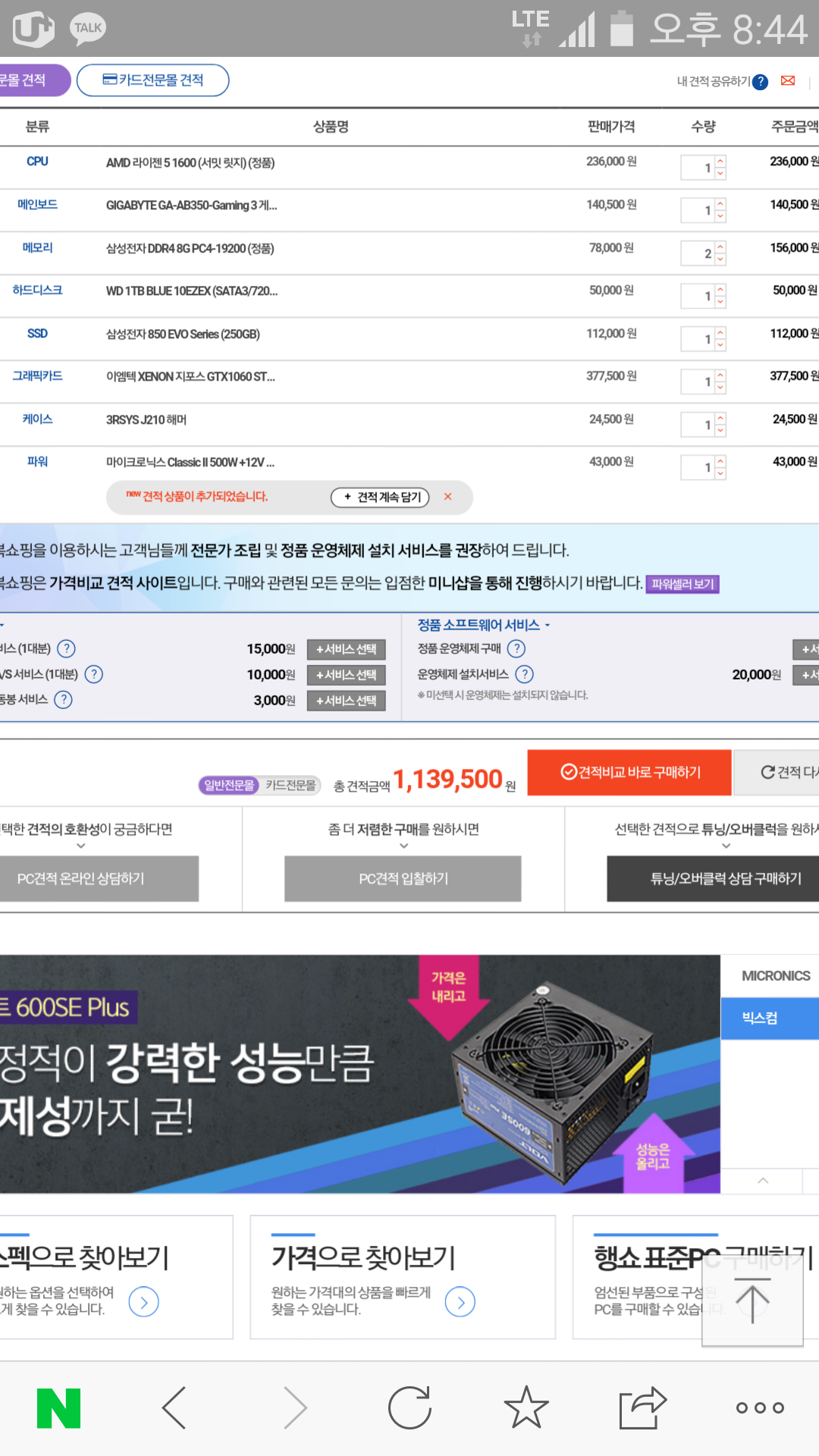The width and height of the screenshot is (819, 1456).
Task: Open the U+ notification icon in status bar
Action: coord(33,29)
